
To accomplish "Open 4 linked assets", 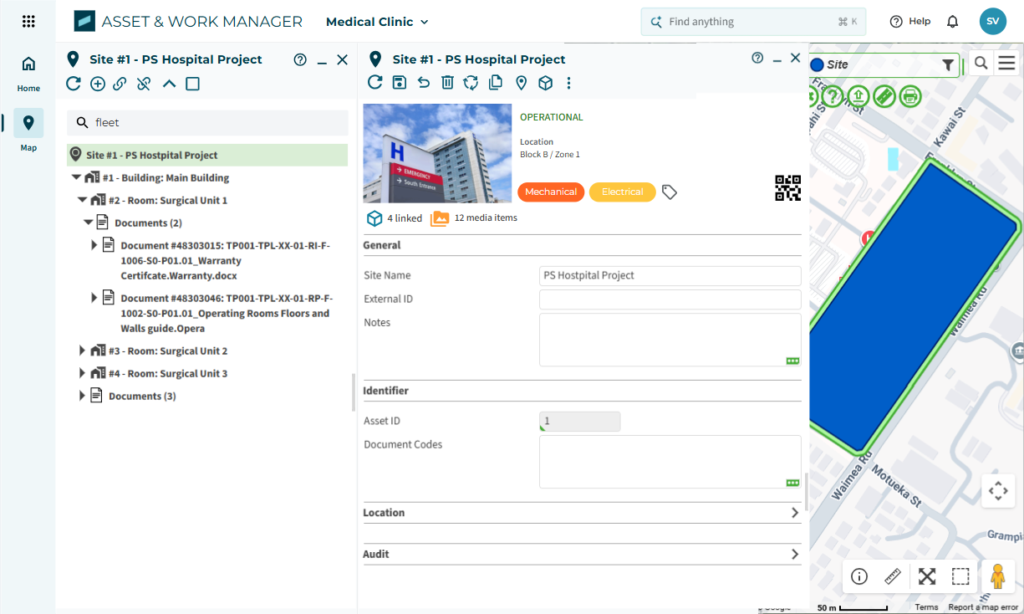I will [394, 218].
